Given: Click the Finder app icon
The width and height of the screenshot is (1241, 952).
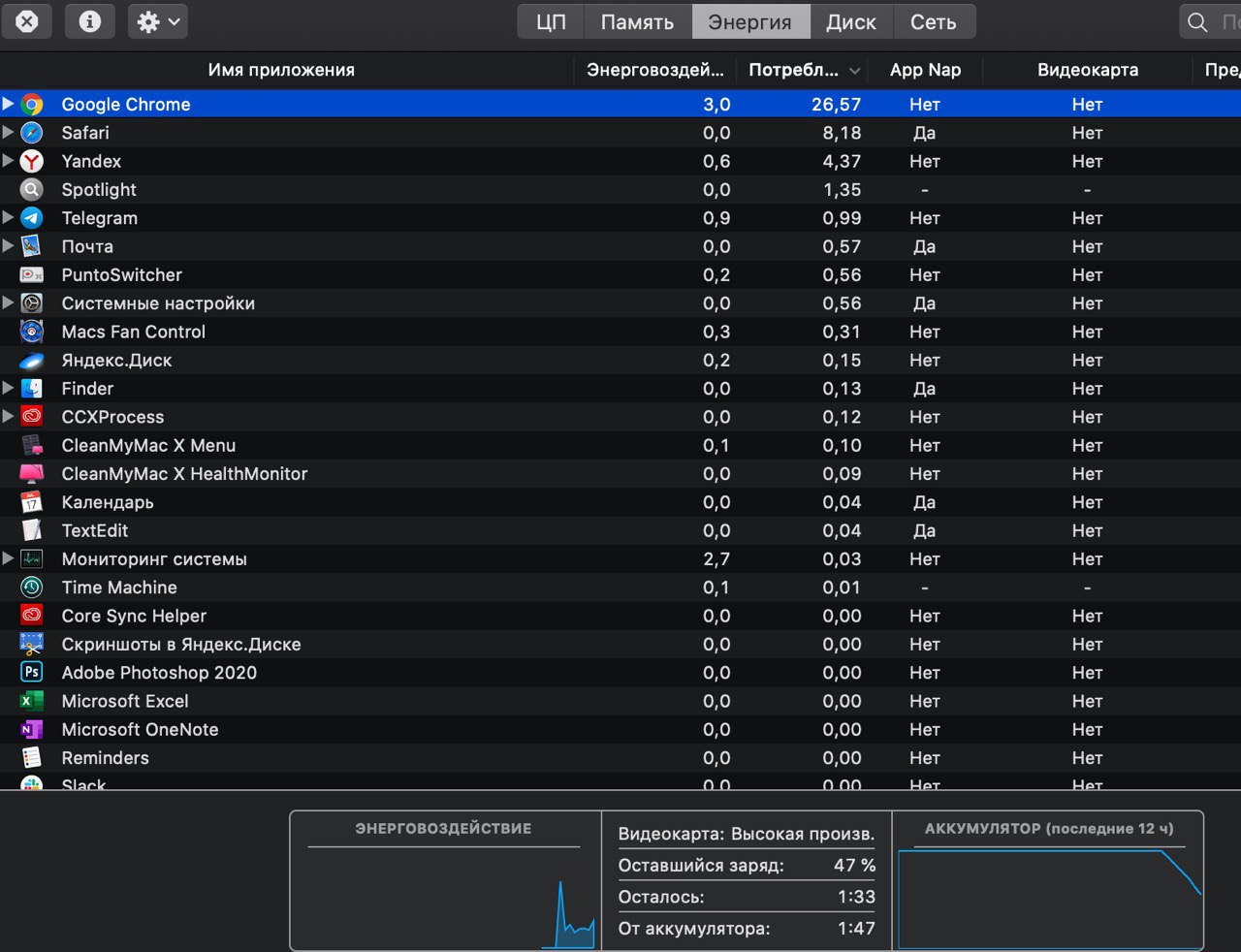Looking at the screenshot, I should 32,389.
